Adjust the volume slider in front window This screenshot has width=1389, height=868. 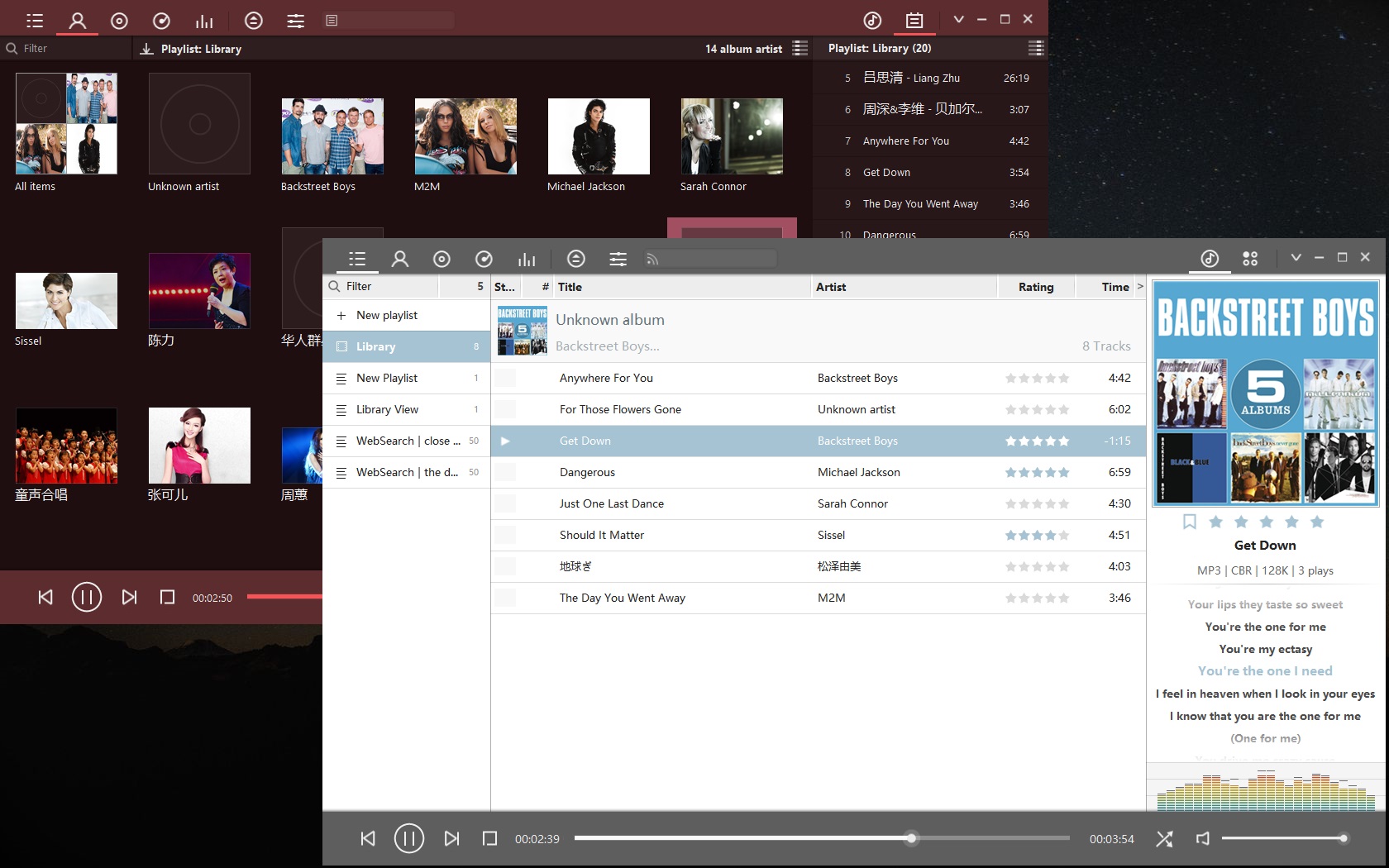point(1285,838)
